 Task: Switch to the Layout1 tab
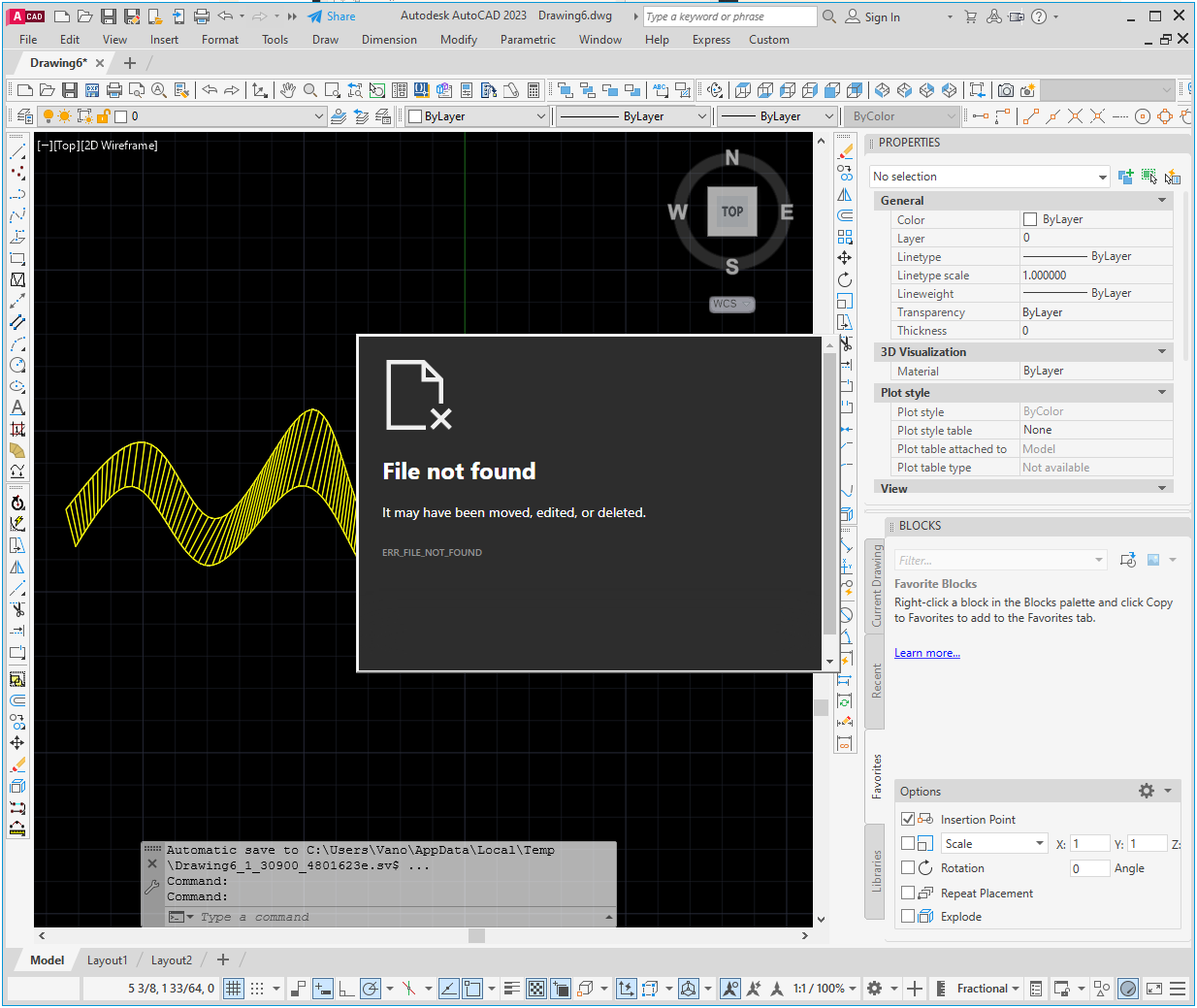(107, 959)
